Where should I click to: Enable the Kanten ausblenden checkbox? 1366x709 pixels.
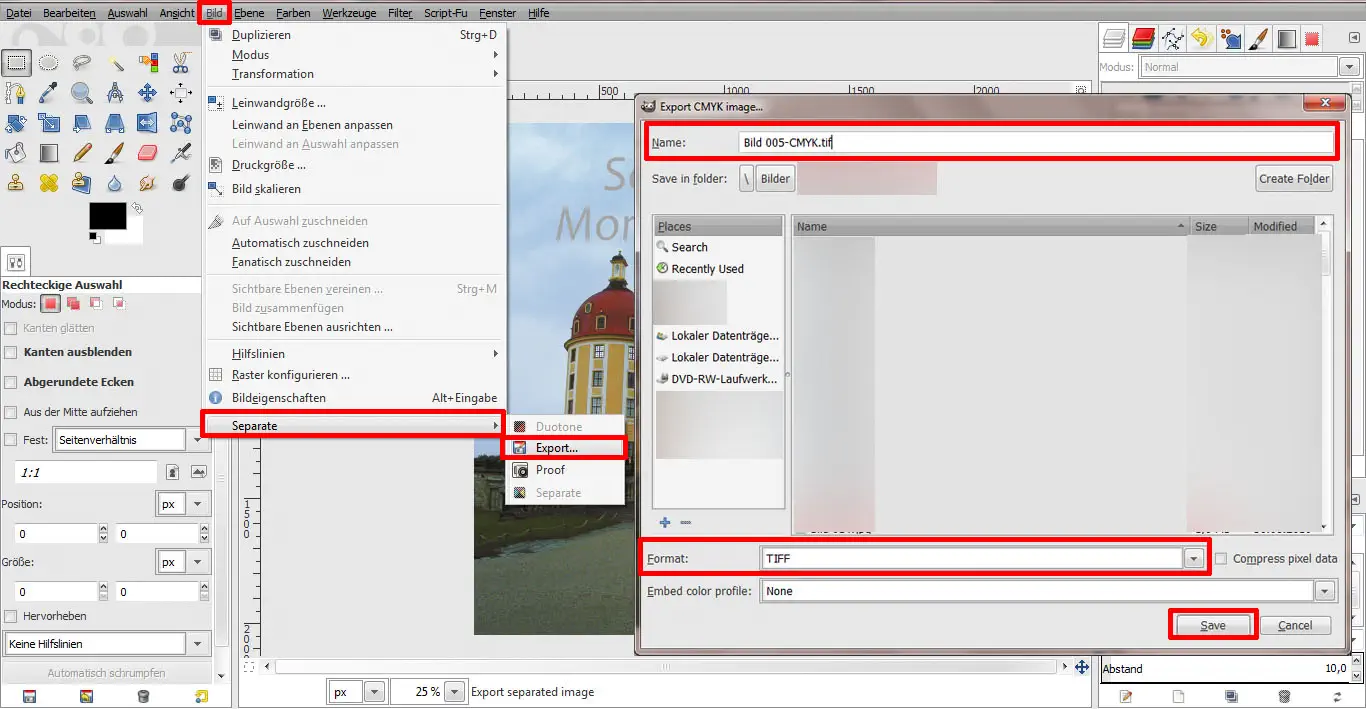point(11,352)
